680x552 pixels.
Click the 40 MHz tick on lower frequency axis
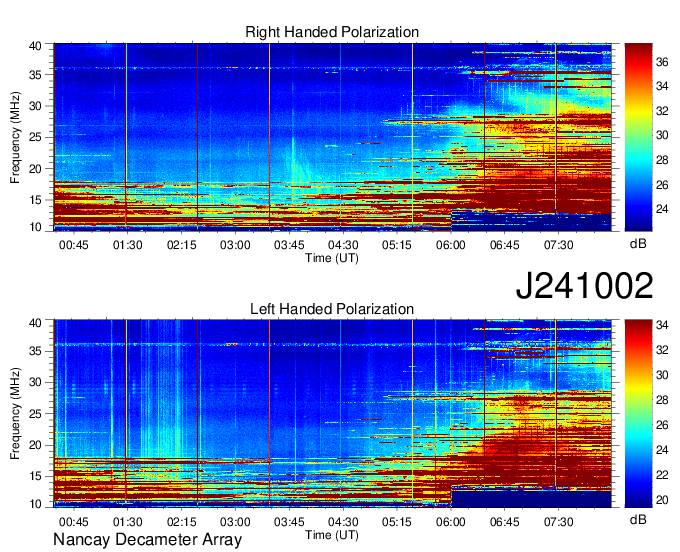click(x=35, y=323)
